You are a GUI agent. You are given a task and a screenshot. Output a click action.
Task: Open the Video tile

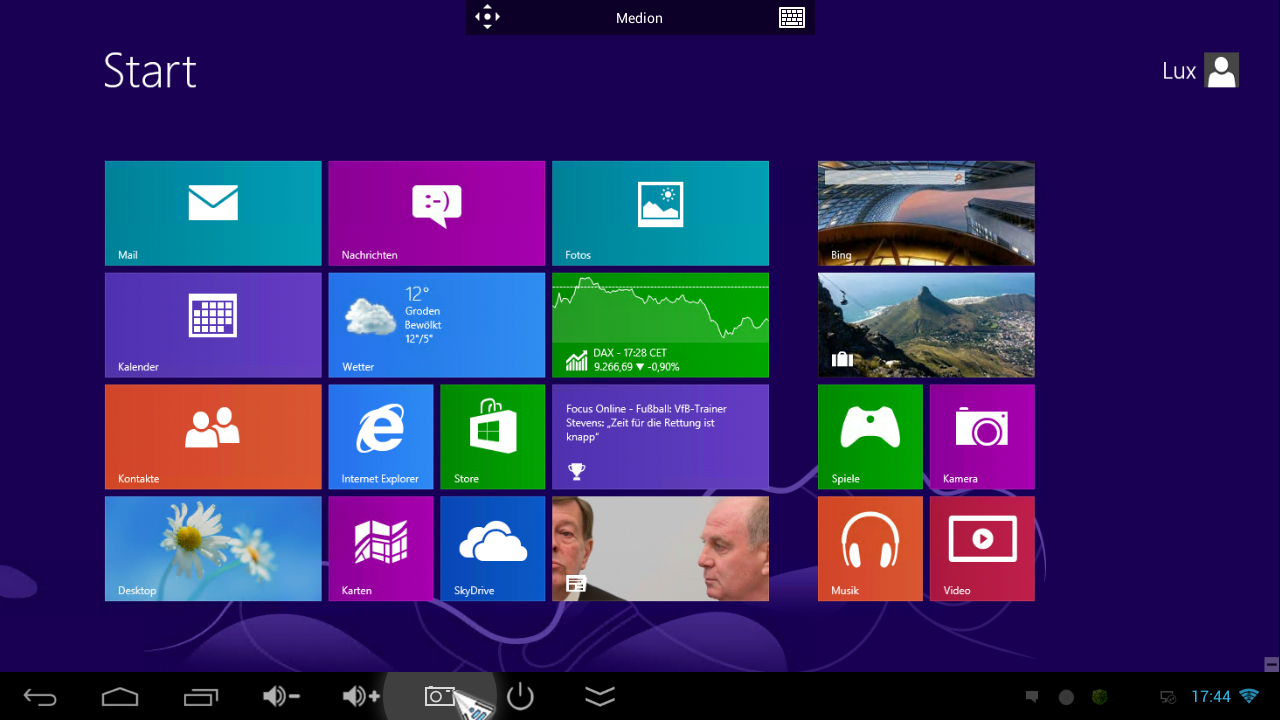coord(982,549)
